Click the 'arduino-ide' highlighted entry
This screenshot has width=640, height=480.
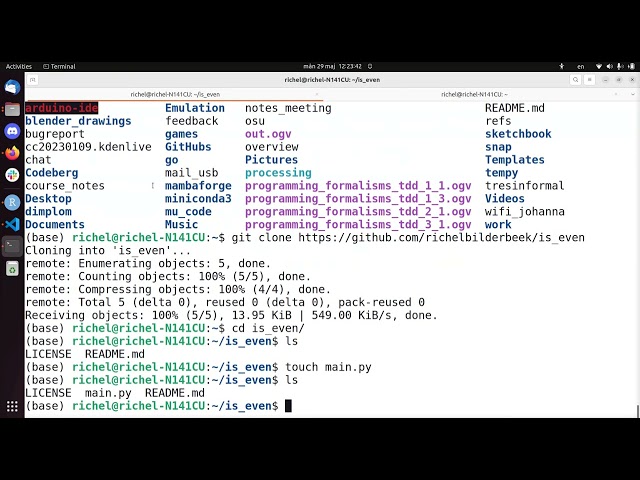coord(62,108)
